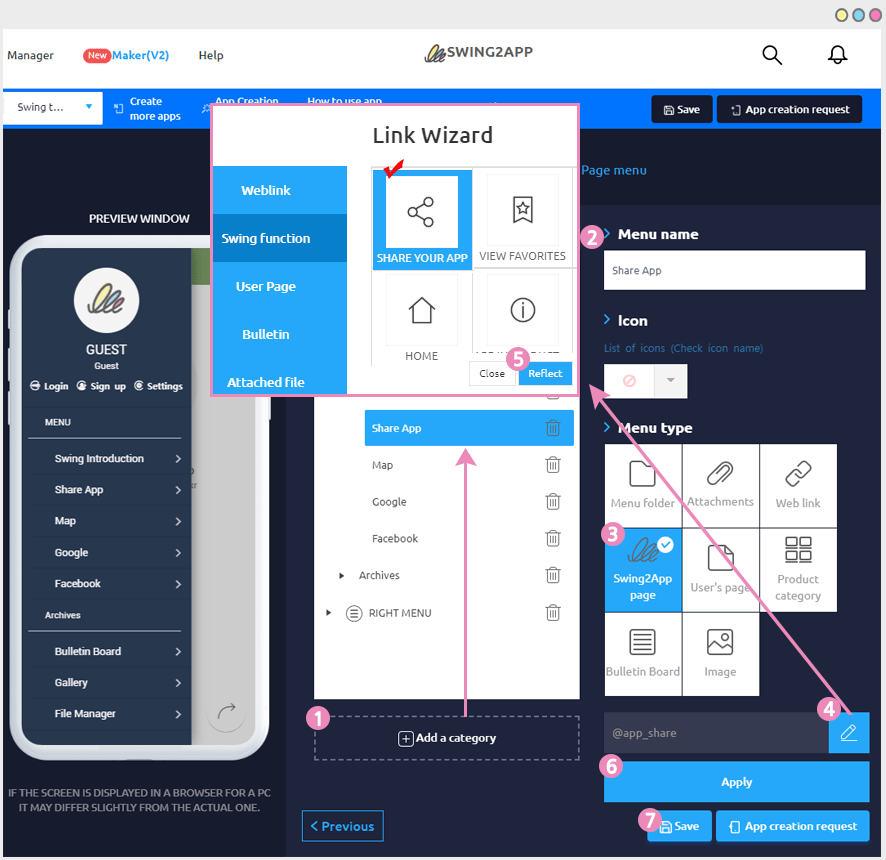Click the pencil edit icon beside @app_share
The width and height of the screenshot is (886, 860).
point(849,733)
